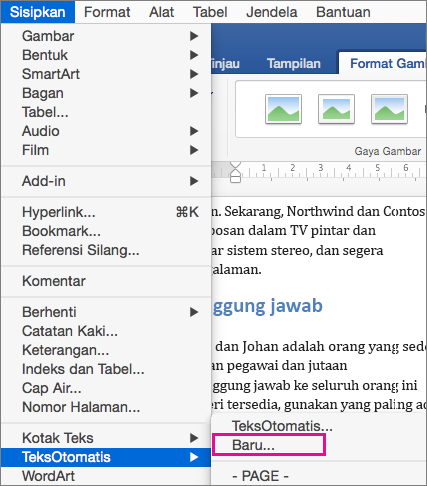
Task: Open the Jendela menu
Action: click(x=272, y=12)
